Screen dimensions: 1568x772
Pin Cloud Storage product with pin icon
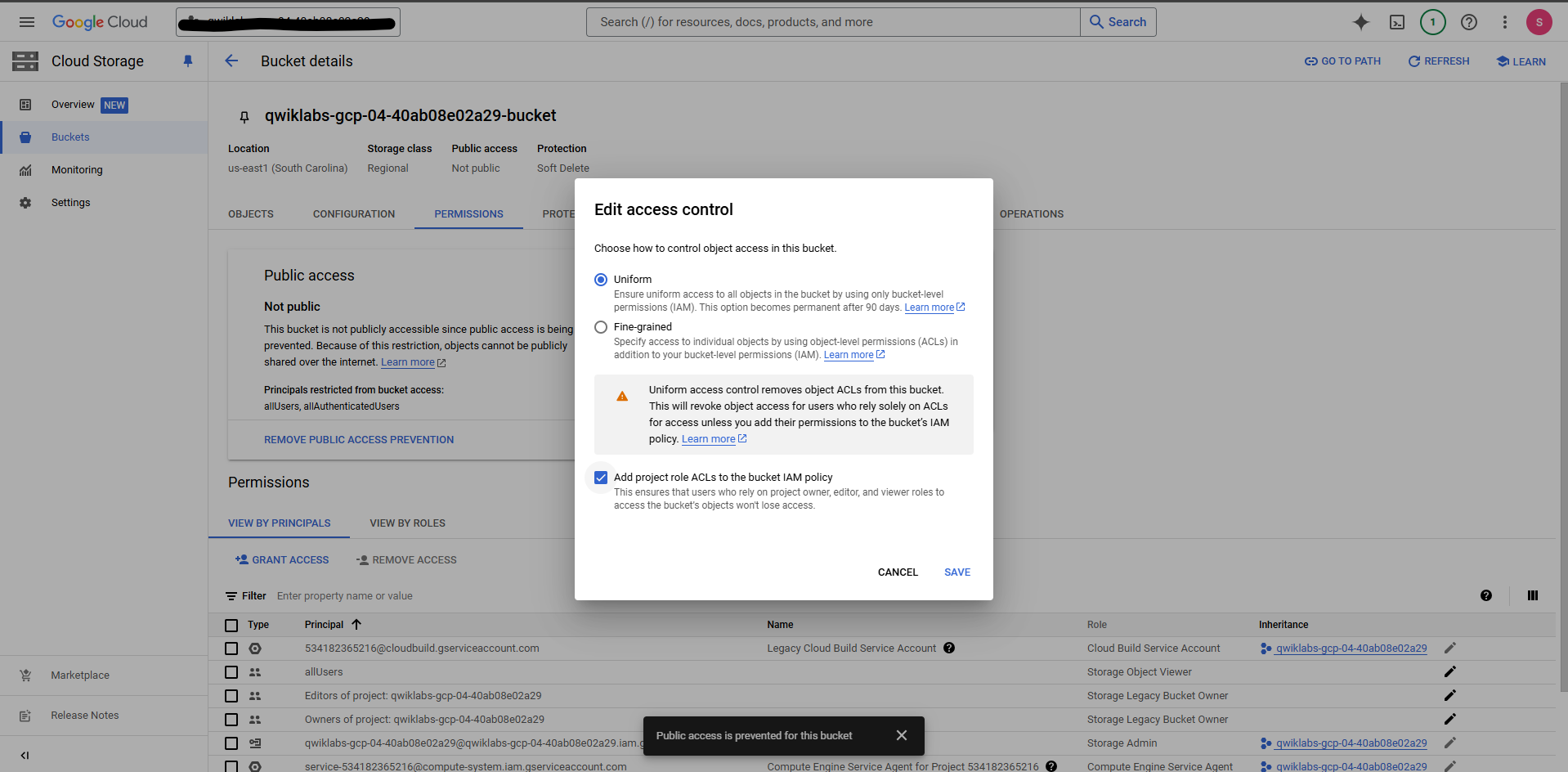188,61
